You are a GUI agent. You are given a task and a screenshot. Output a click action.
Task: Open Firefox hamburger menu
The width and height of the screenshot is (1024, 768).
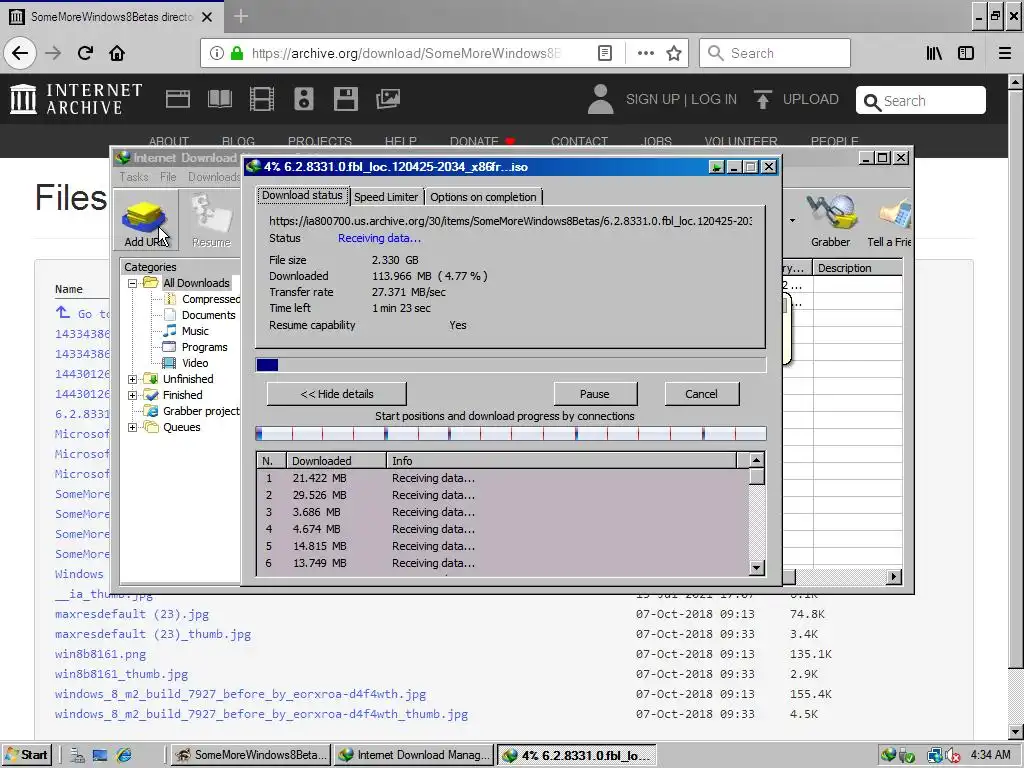[x=1005, y=53]
